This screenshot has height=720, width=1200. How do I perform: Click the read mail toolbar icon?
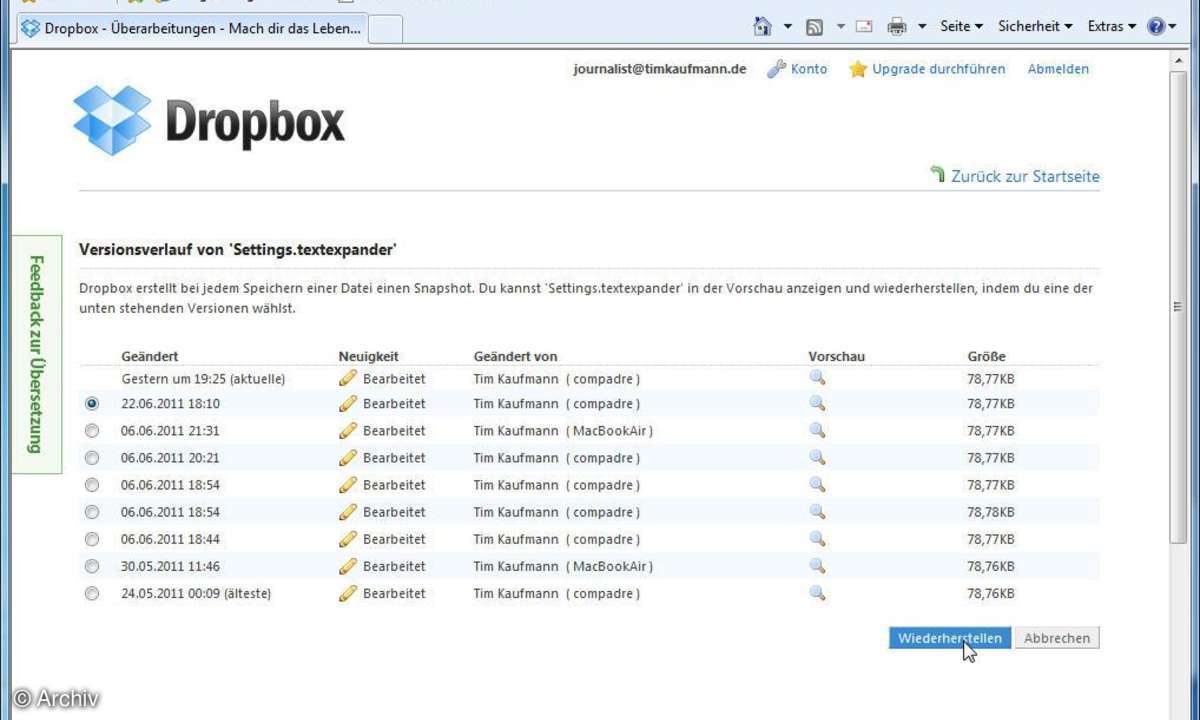(864, 27)
